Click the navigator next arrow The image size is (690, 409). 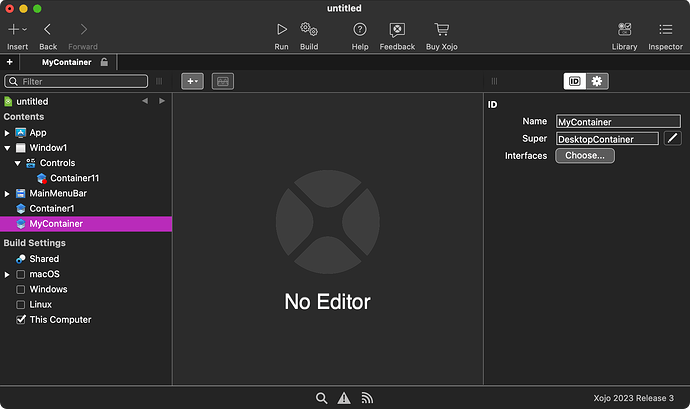161,101
